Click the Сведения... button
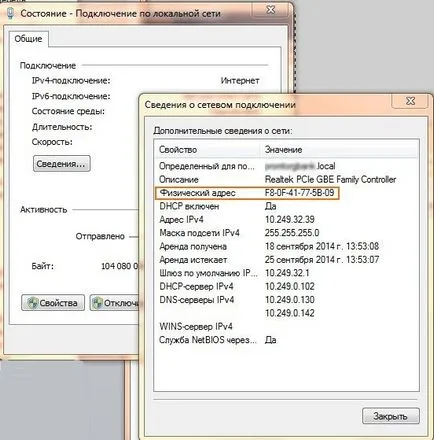 [62, 164]
